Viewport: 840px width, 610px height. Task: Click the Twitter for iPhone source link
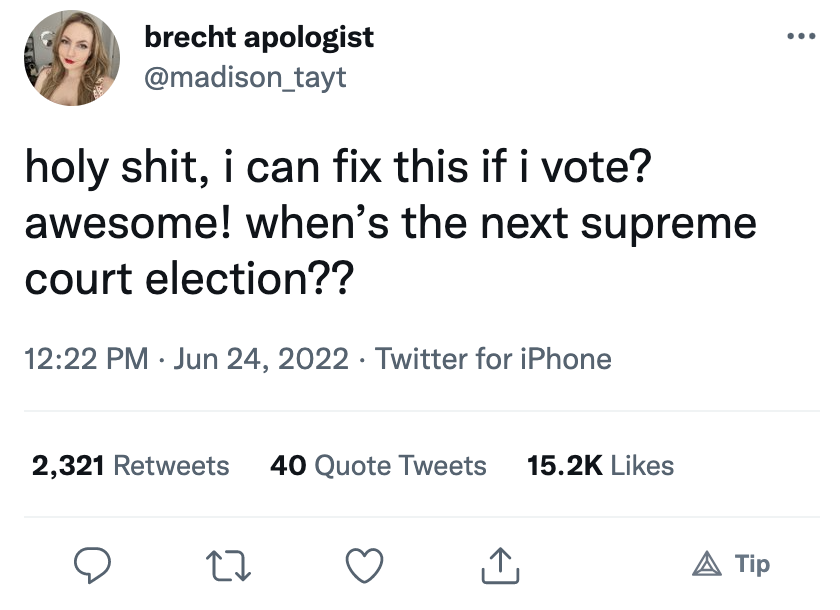492,357
